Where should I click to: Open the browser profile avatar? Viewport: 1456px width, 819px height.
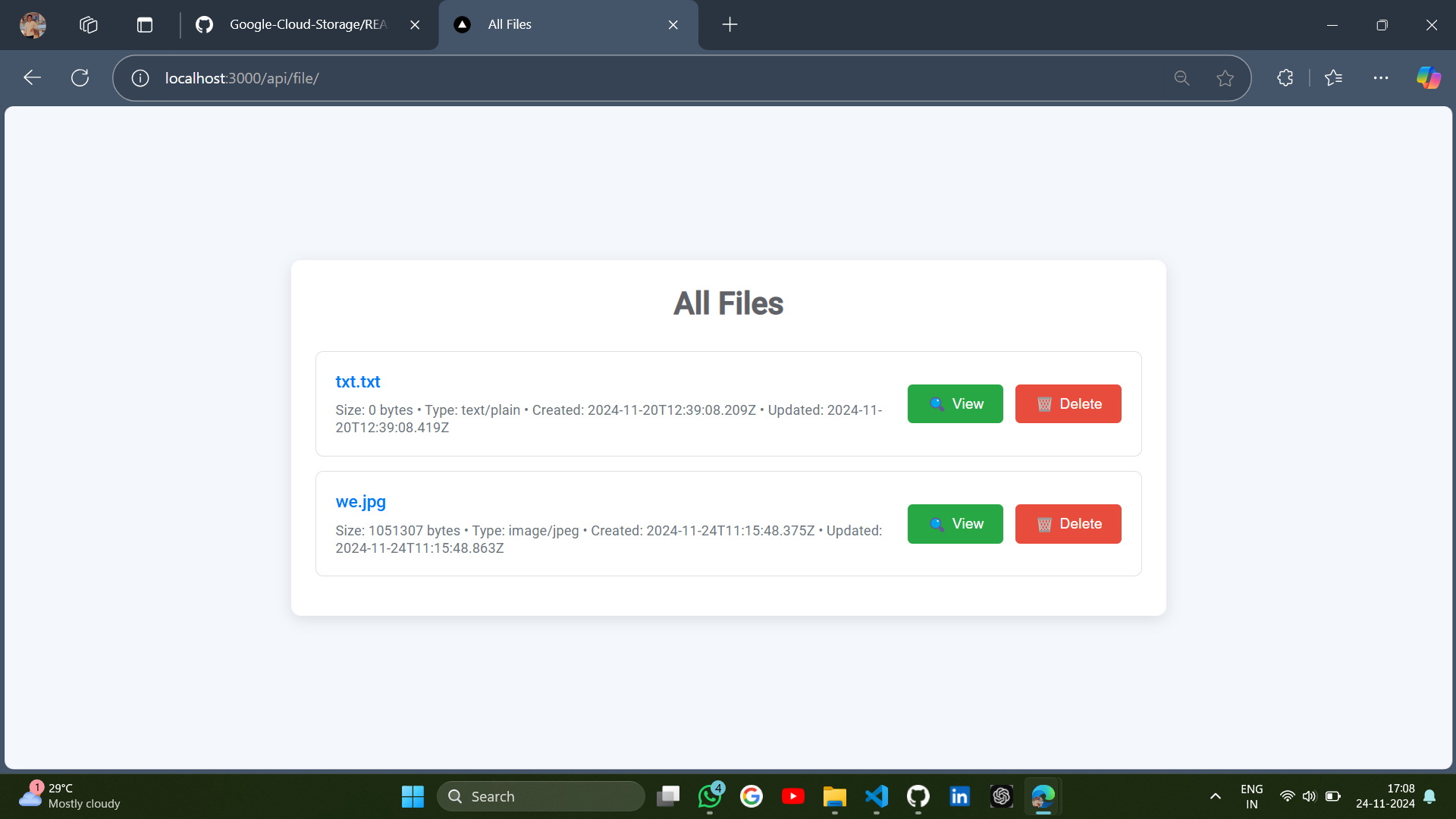[33, 25]
